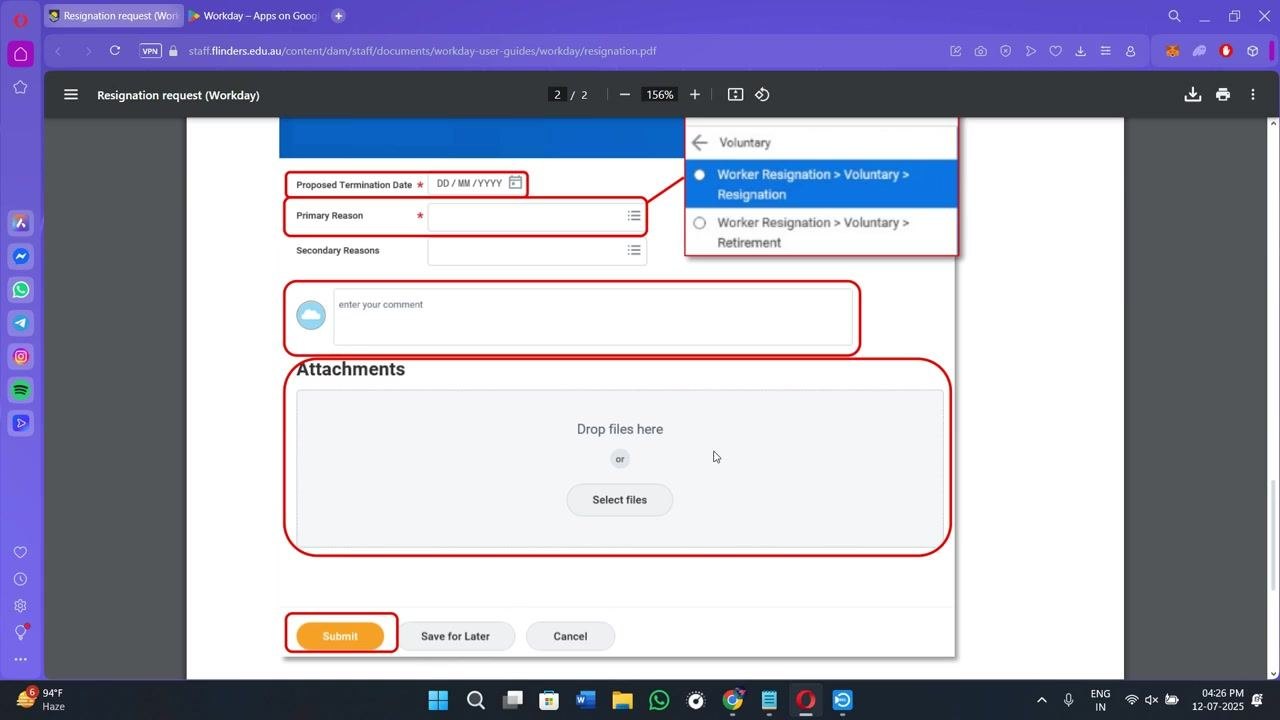Toggle the VPN badge in address bar
The width and height of the screenshot is (1280, 720).
[x=150, y=51]
